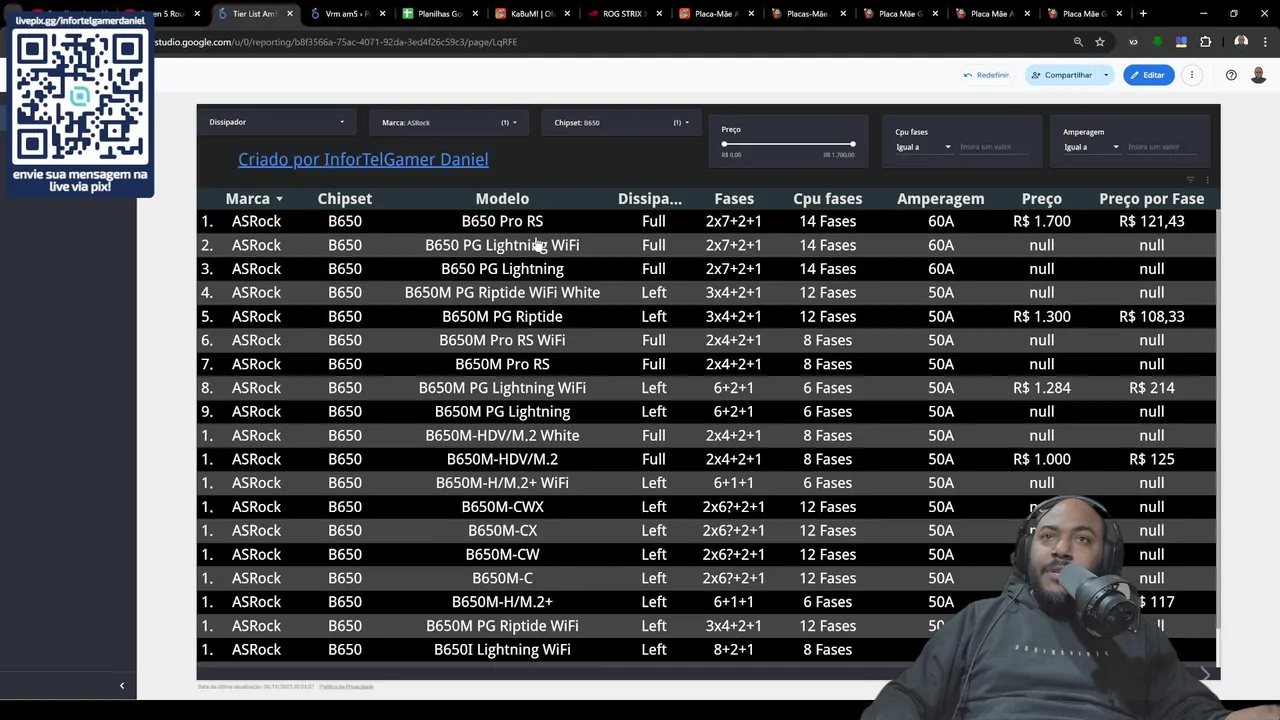Collapse the left sidebar chevron
Screen dimensions: 1280x720
pyautogui.click(x=122, y=686)
